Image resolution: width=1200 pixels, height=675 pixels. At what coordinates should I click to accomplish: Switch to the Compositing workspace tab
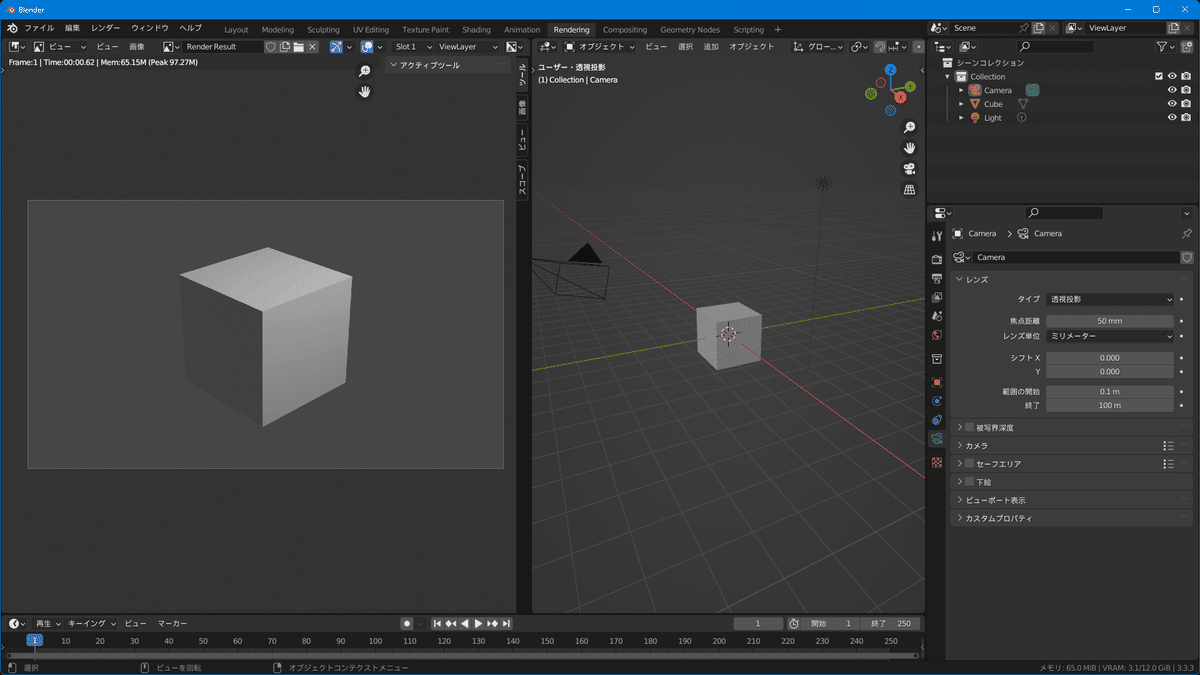(x=625, y=29)
